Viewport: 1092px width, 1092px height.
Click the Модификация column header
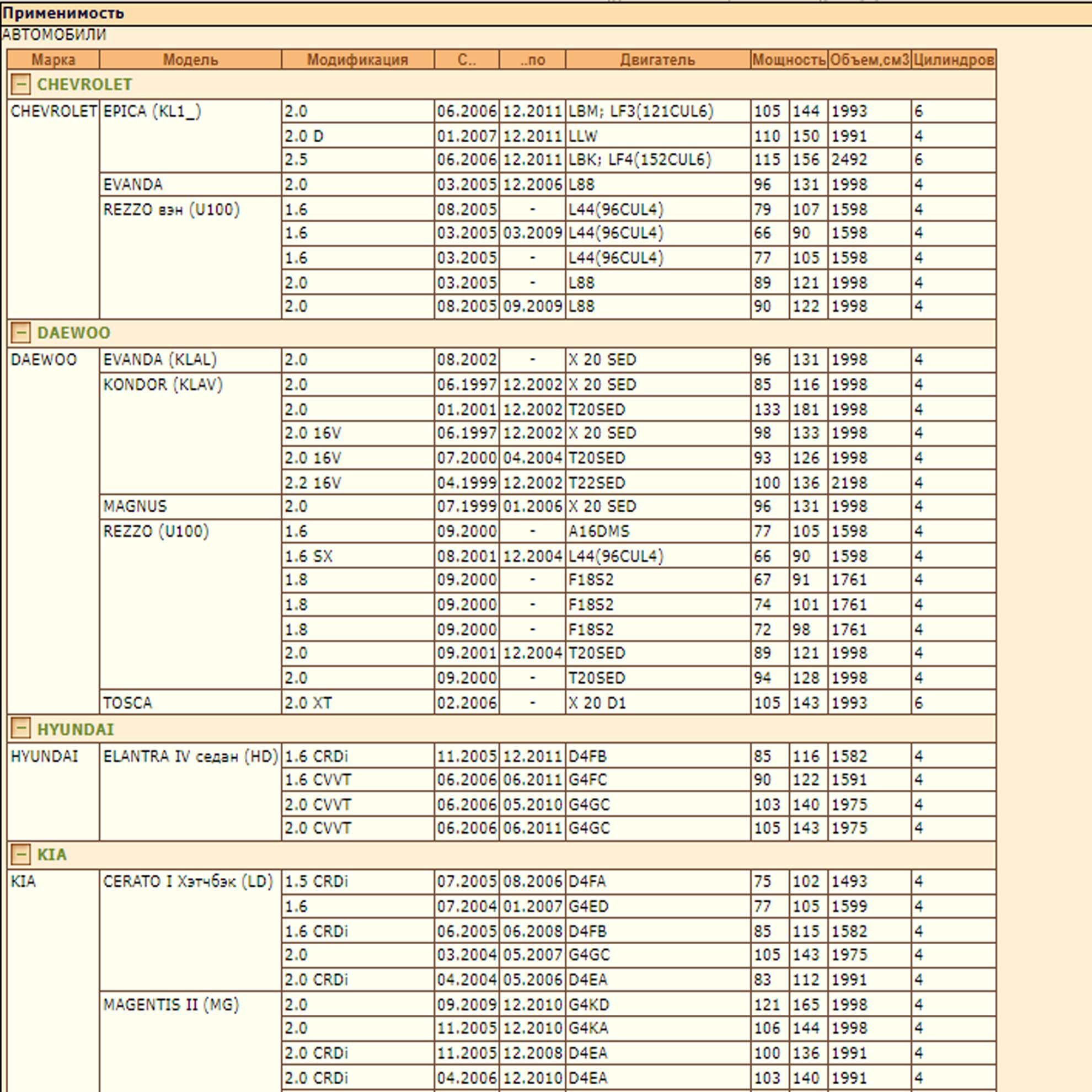[357, 60]
